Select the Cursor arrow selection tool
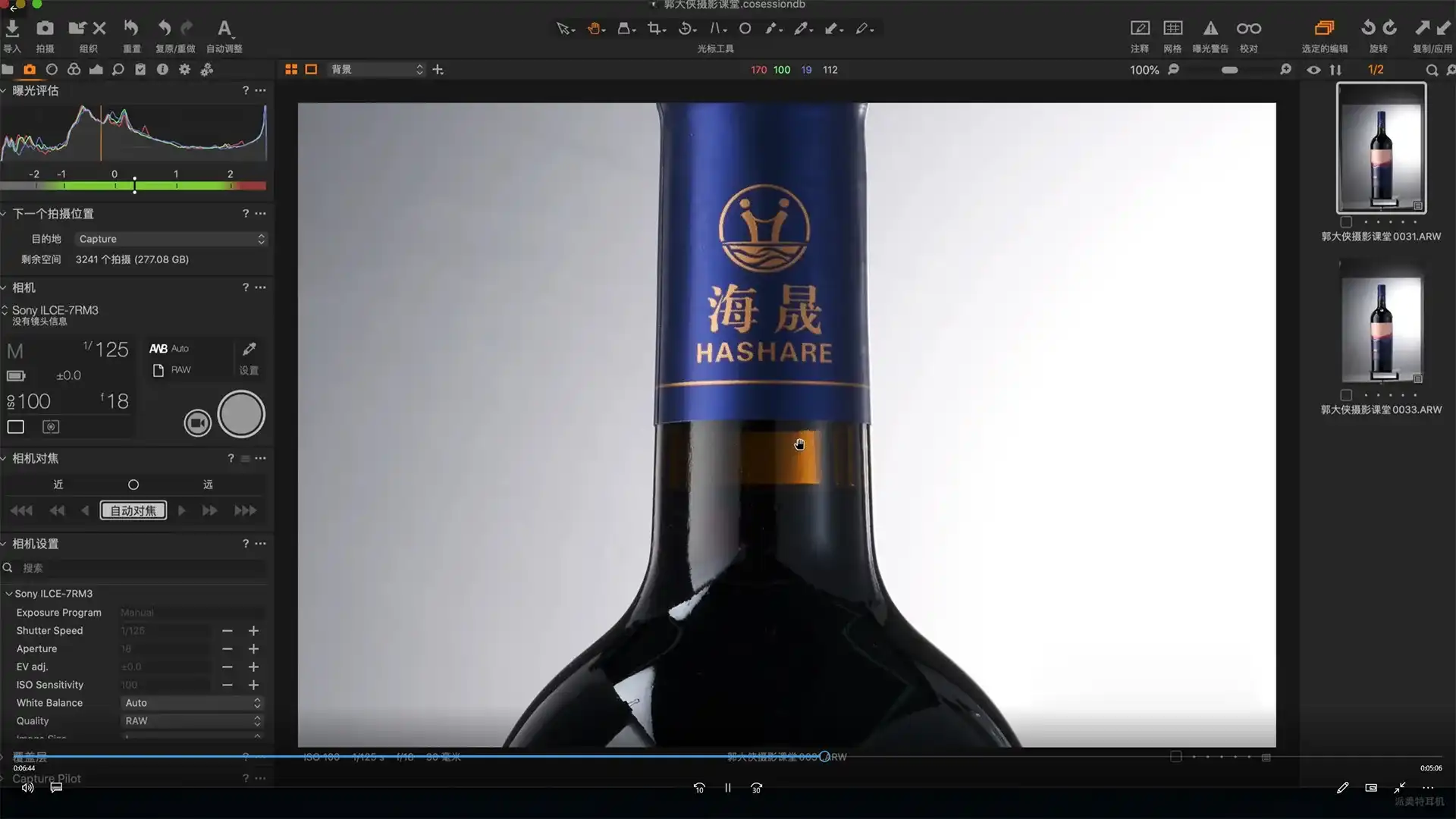The width and height of the screenshot is (1456, 819). tap(563, 28)
